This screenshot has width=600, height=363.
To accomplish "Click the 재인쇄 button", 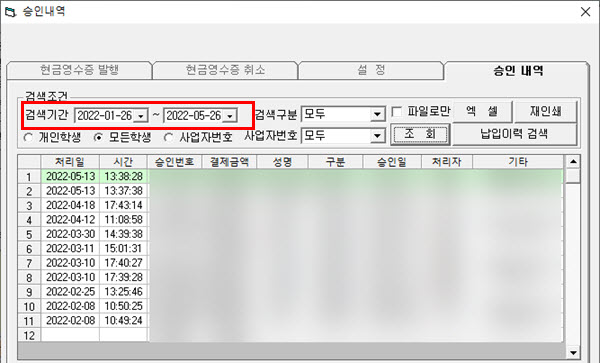I will point(545,112).
